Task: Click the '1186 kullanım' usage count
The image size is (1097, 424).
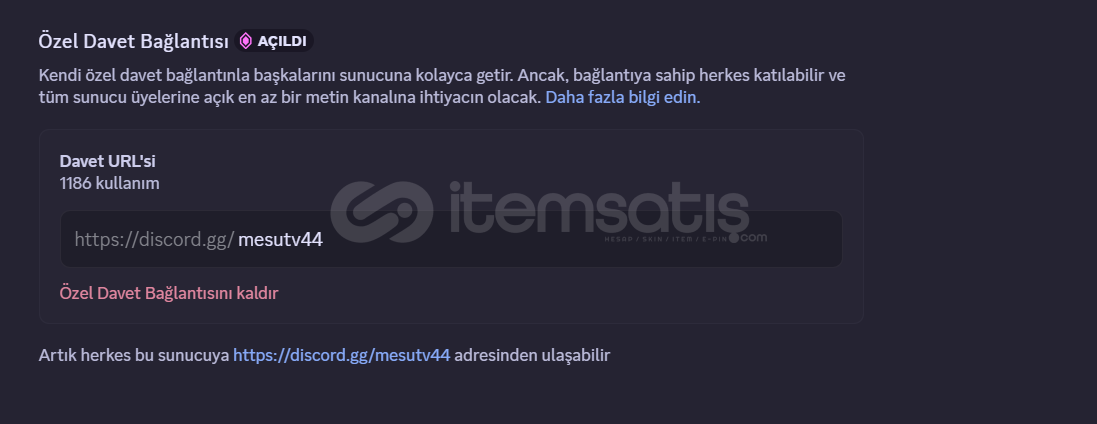Action: tap(110, 183)
